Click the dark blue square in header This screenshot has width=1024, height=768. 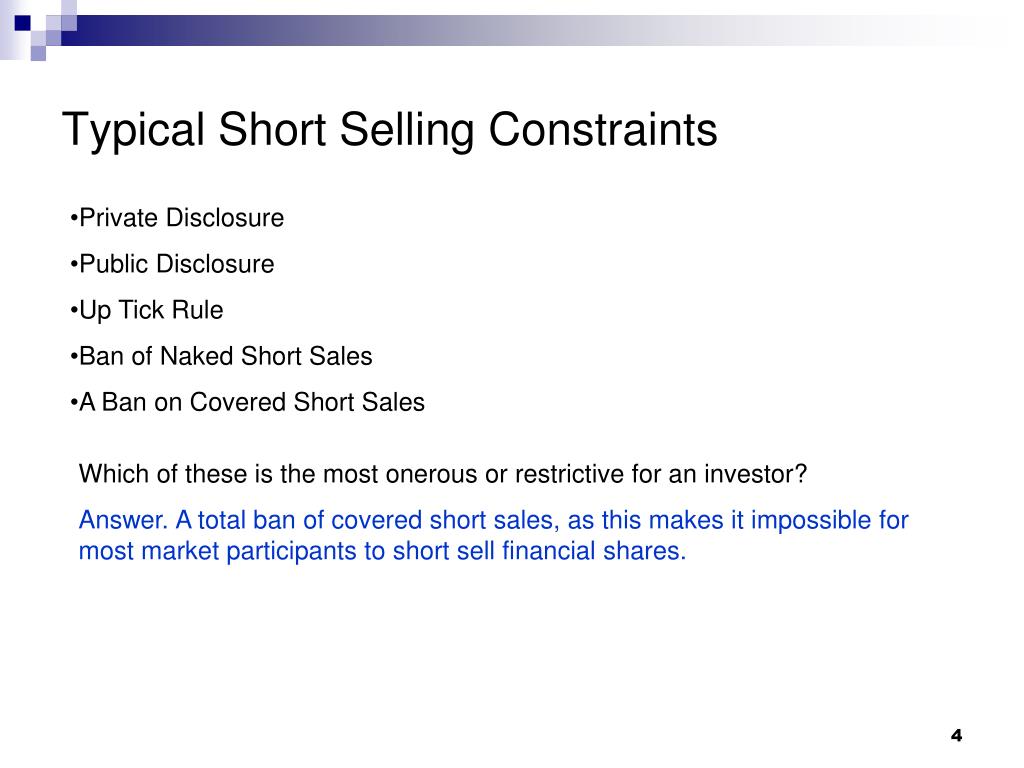23,23
